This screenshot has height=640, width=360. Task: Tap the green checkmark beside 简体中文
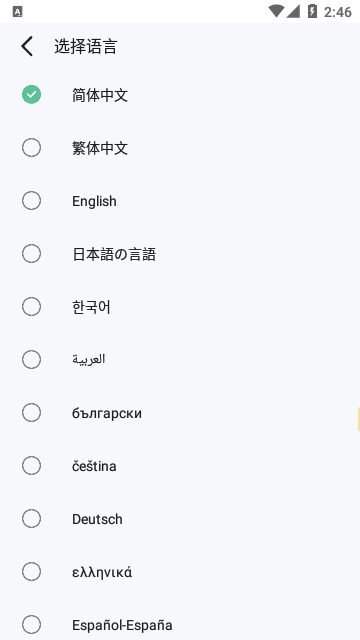[x=31, y=95]
